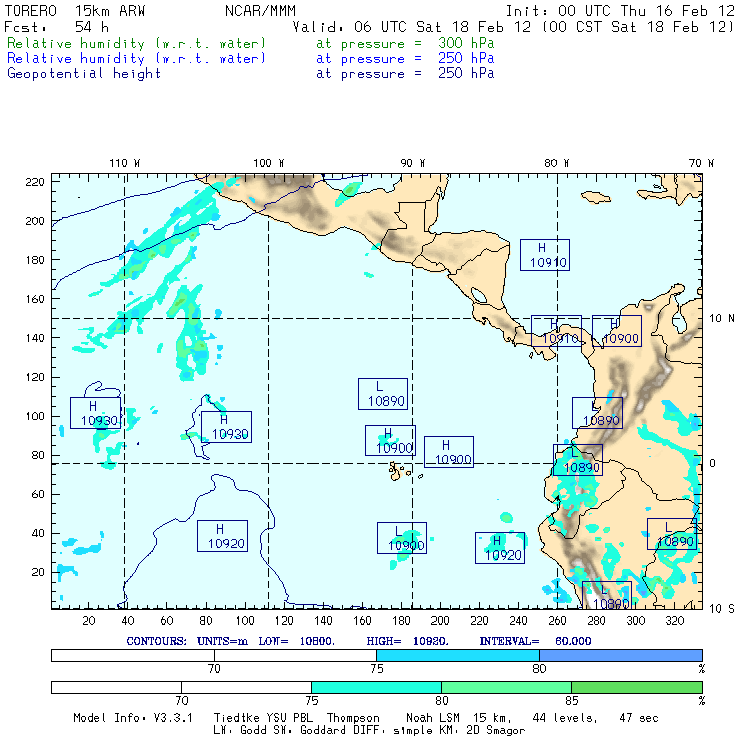Click the "10 N" latitude label
The height and width of the screenshot is (740, 740).
point(722,319)
